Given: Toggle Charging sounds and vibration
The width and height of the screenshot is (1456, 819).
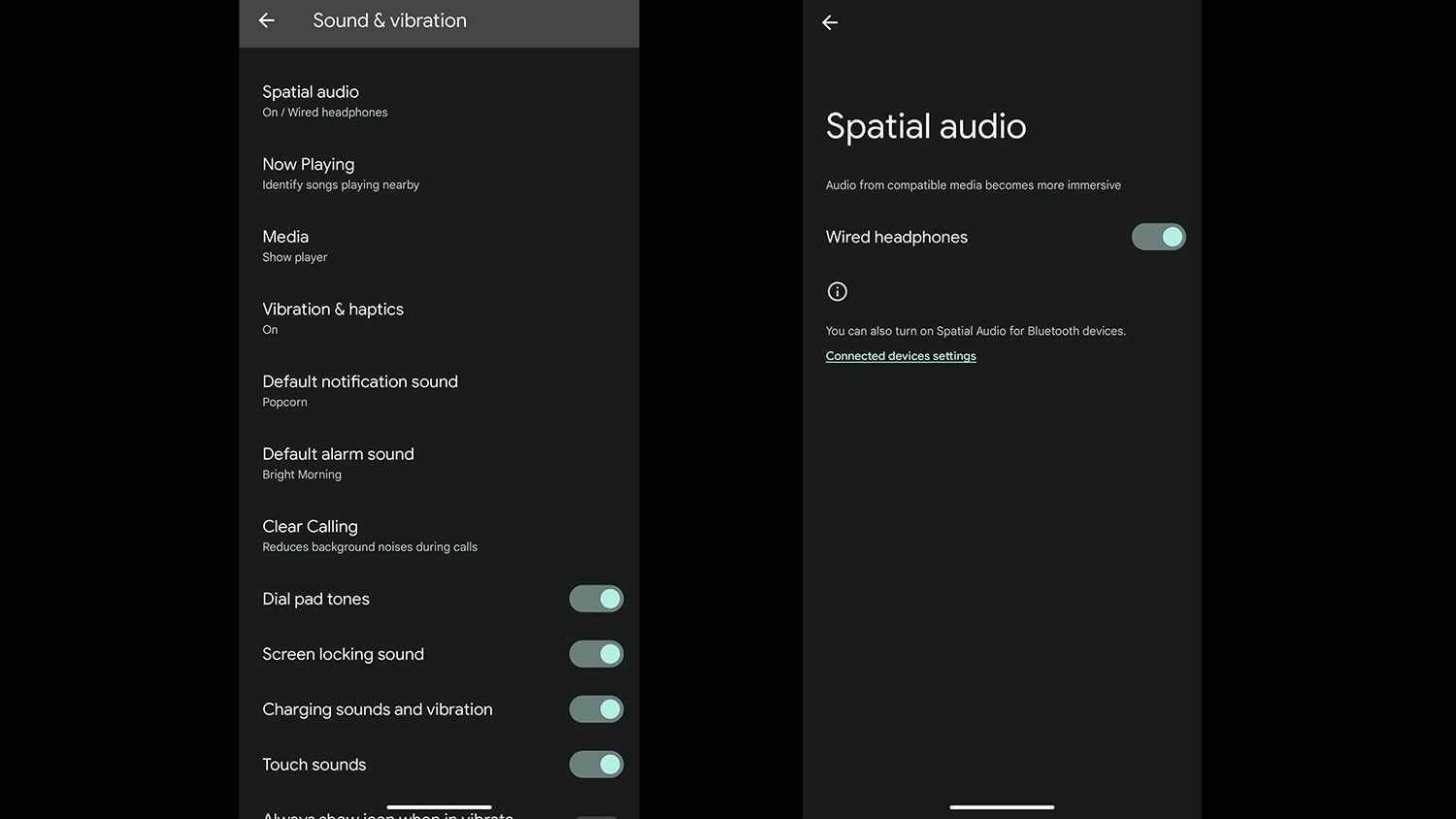Looking at the screenshot, I should (x=596, y=709).
